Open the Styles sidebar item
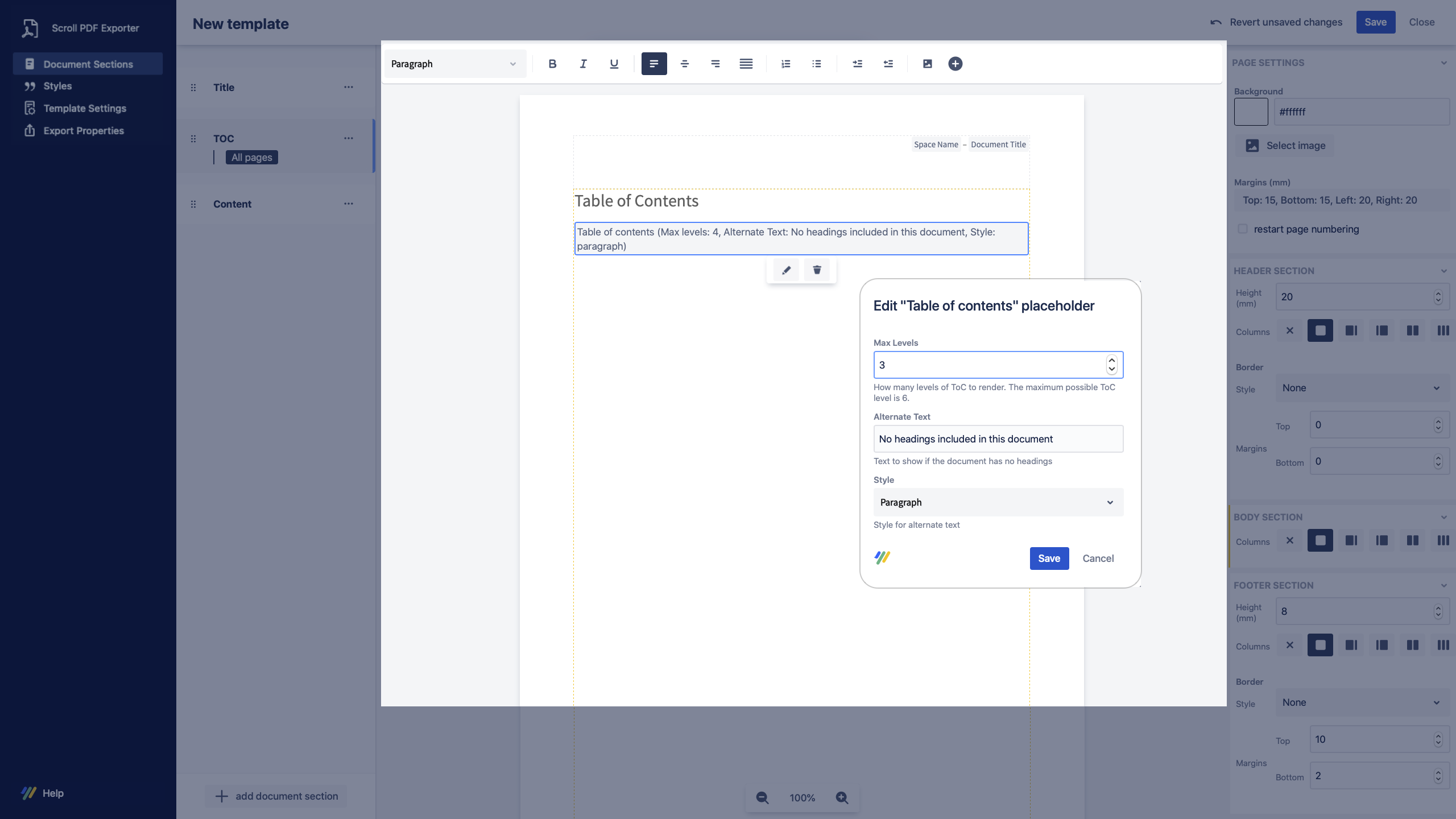The image size is (1456, 819). coord(57,86)
